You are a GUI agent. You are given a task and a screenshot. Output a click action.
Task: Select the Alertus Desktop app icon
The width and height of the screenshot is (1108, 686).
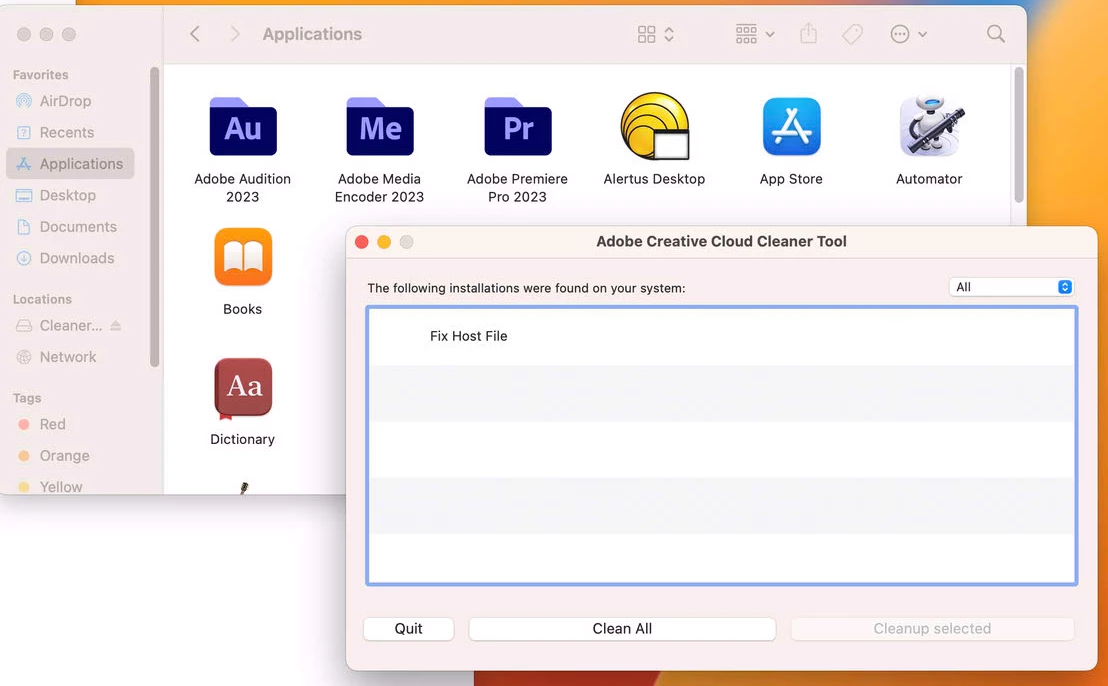(654, 126)
